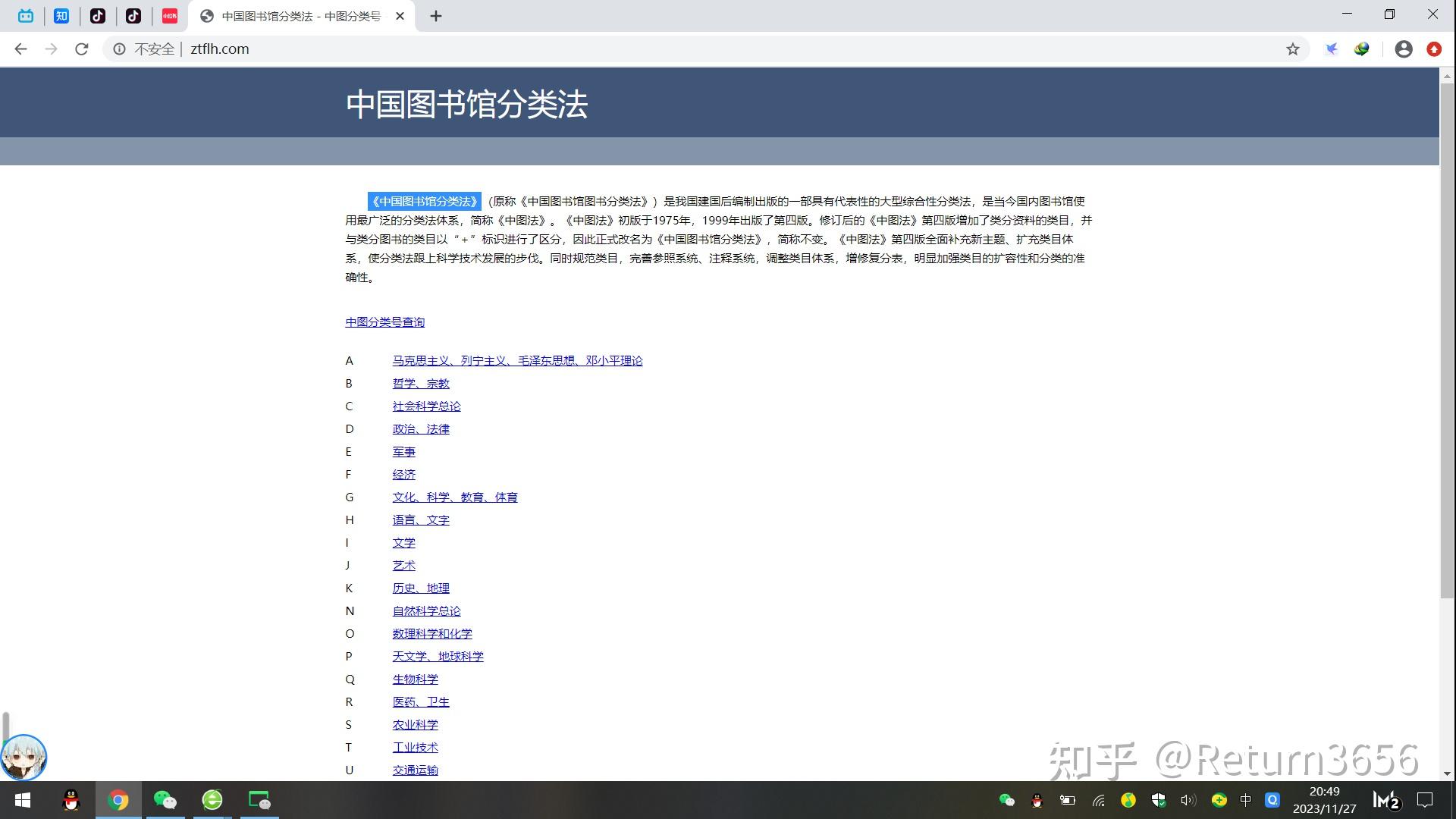Open the Wi-Fi network tray icon
The width and height of the screenshot is (1456, 819).
(1098, 800)
